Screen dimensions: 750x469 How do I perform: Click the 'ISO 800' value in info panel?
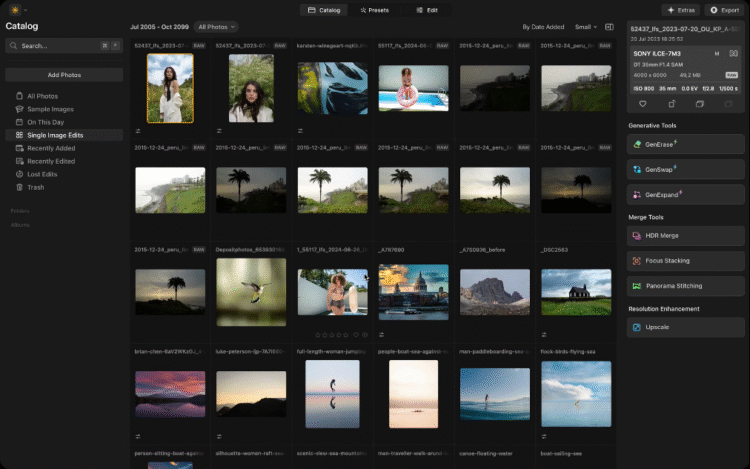tap(644, 88)
